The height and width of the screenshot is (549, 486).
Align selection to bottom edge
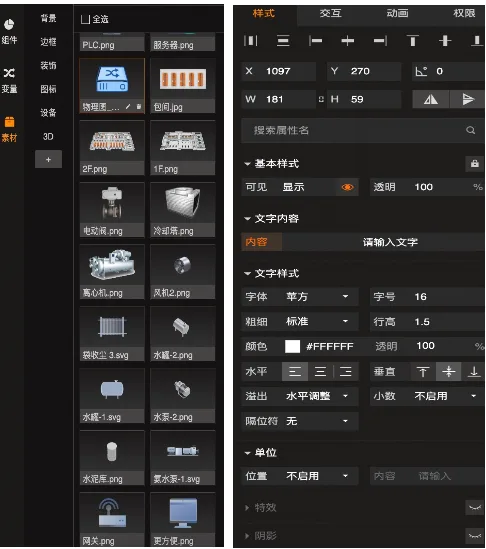(477, 41)
